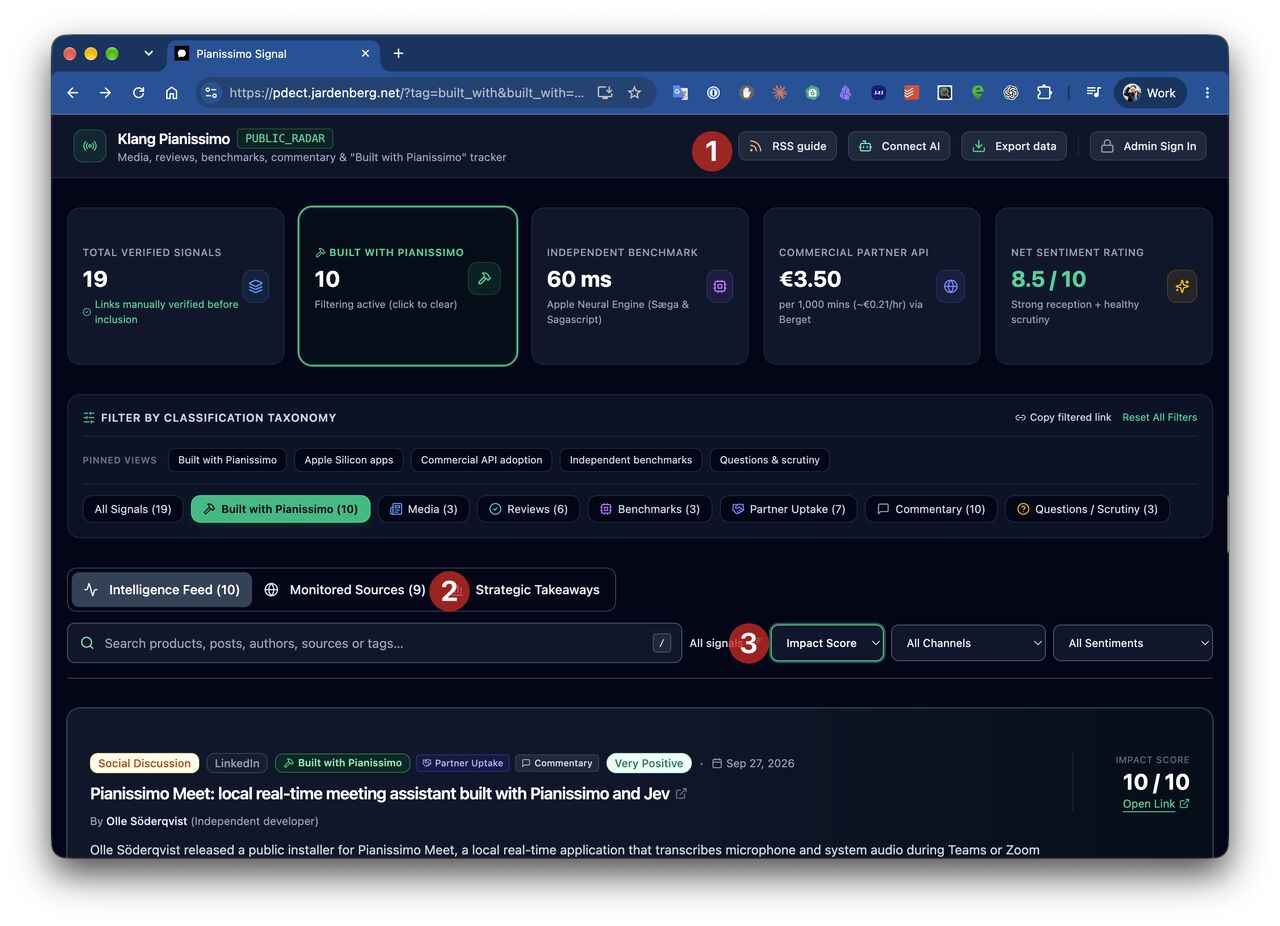Open the SAS extension icon
The height and width of the screenshot is (926, 1280).
pos(878,93)
